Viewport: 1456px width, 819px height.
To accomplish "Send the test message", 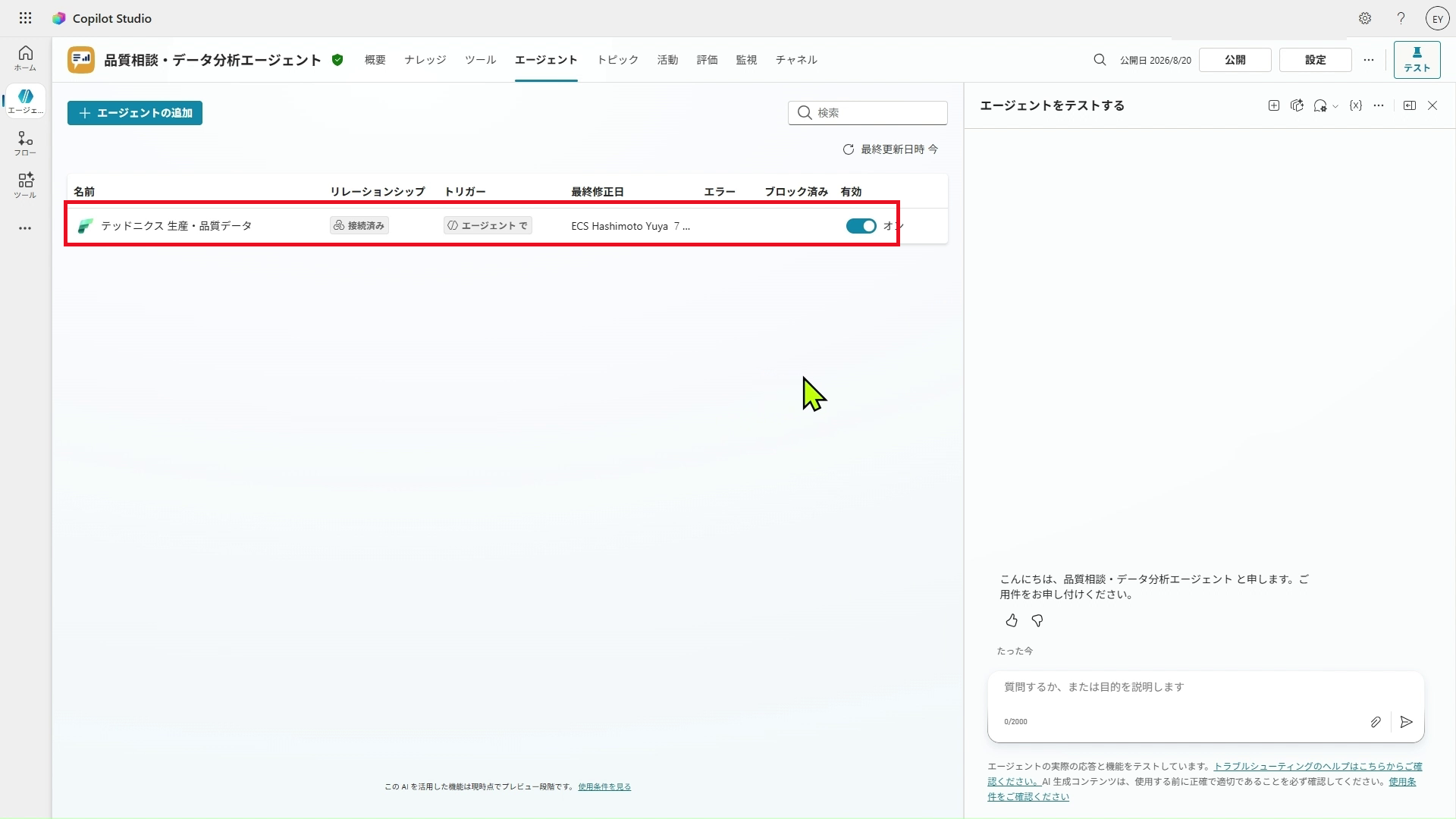I will pyautogui.click(x=1407, y=722).
